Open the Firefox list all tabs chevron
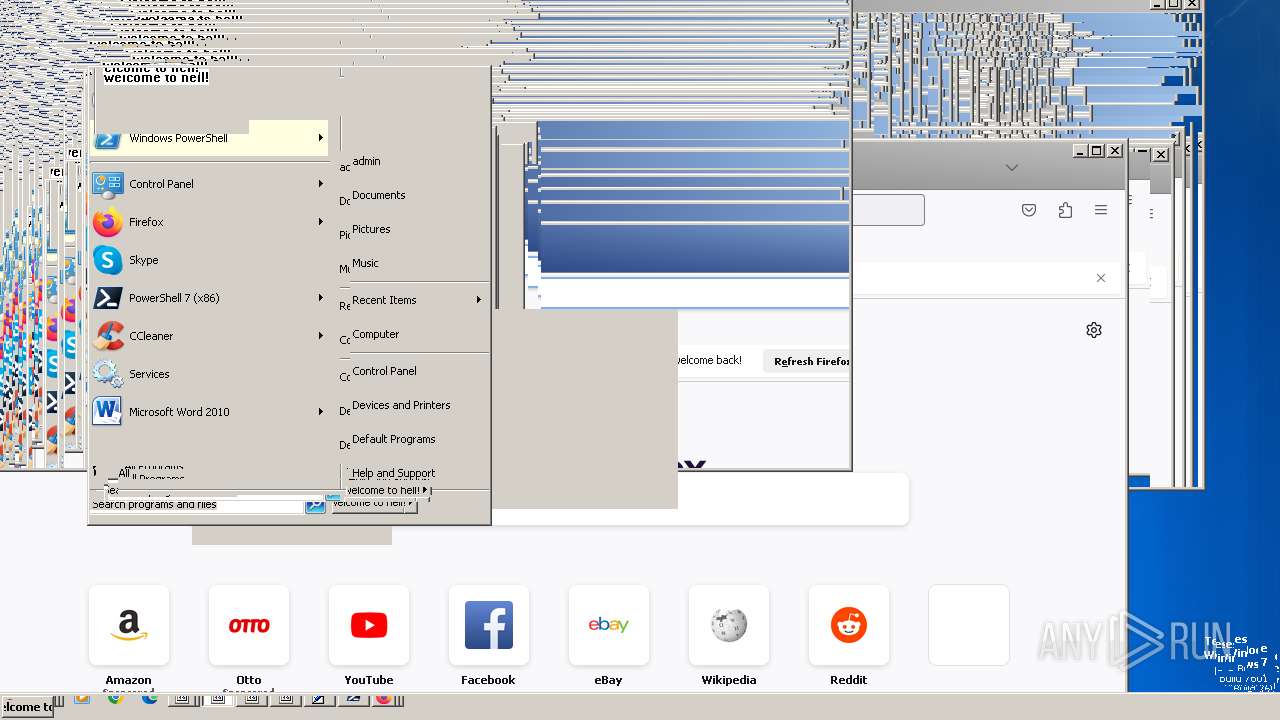The width and height of the screenshot is (1280, 720). click(x=1012, y=168)
